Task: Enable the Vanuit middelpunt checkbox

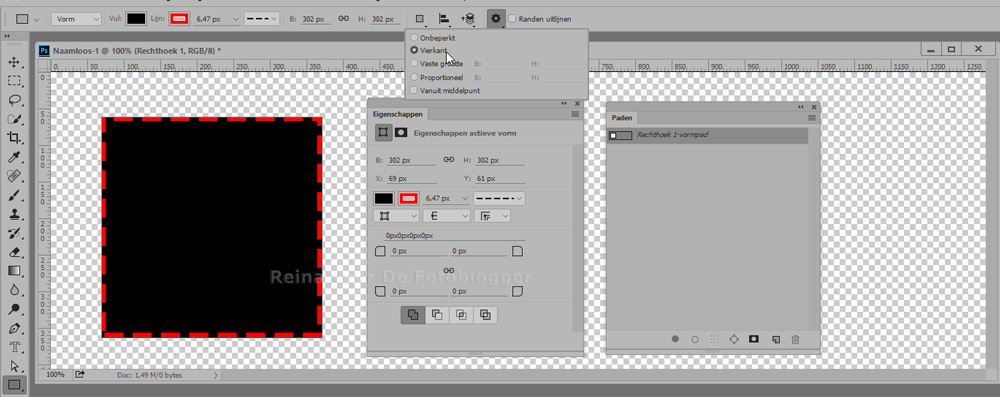Action: tap(415, 91)
